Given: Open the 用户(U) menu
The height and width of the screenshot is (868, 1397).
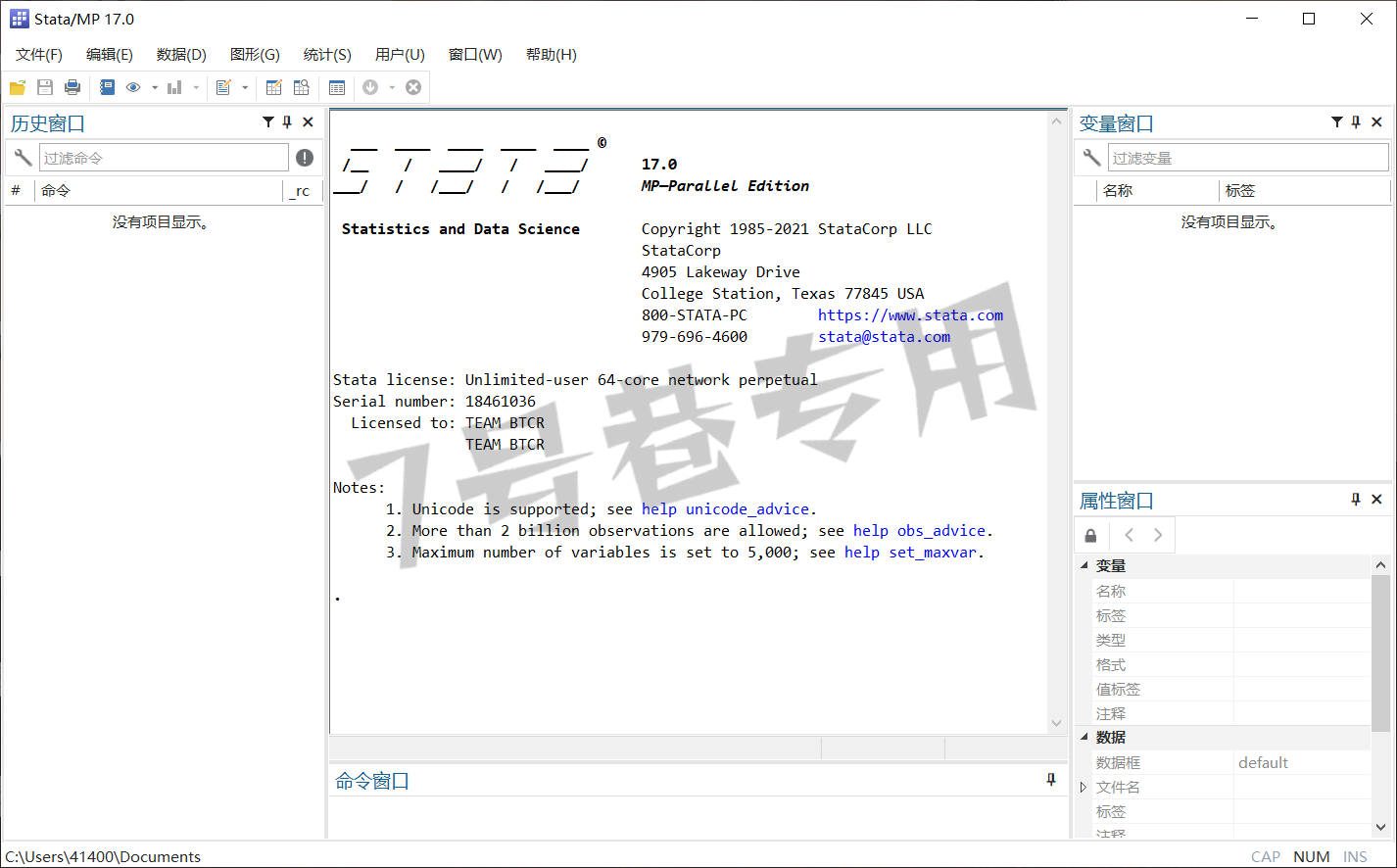Looking at the screenshot, I should click(400, 55).
